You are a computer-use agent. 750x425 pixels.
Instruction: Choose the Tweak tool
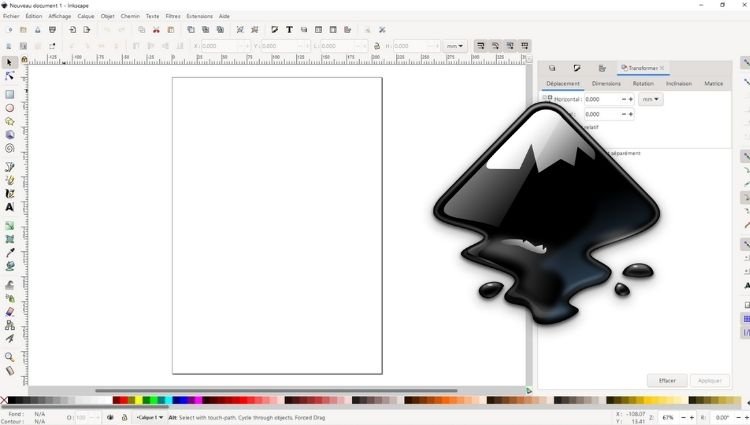10,285
